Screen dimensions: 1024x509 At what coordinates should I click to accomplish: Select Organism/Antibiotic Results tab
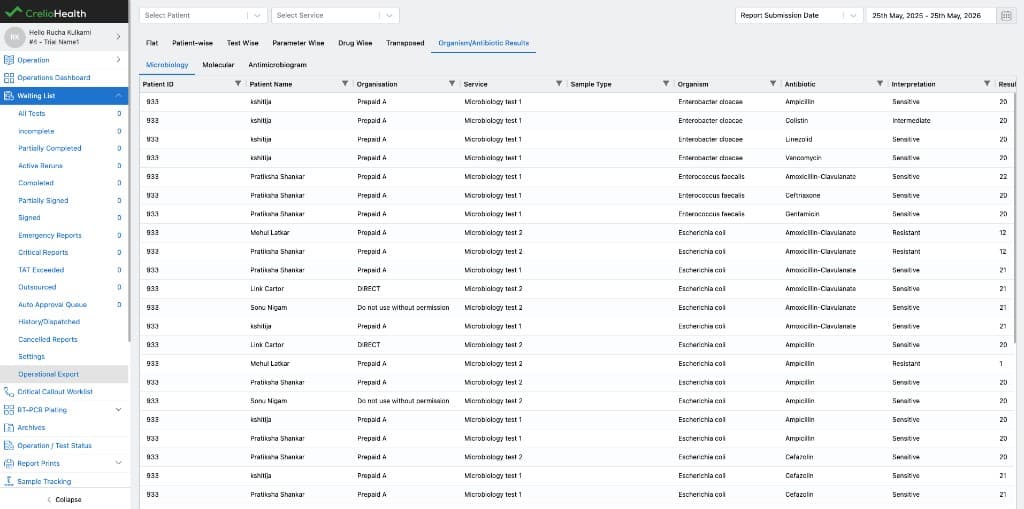pyautogui.click(x=484, y=43)
